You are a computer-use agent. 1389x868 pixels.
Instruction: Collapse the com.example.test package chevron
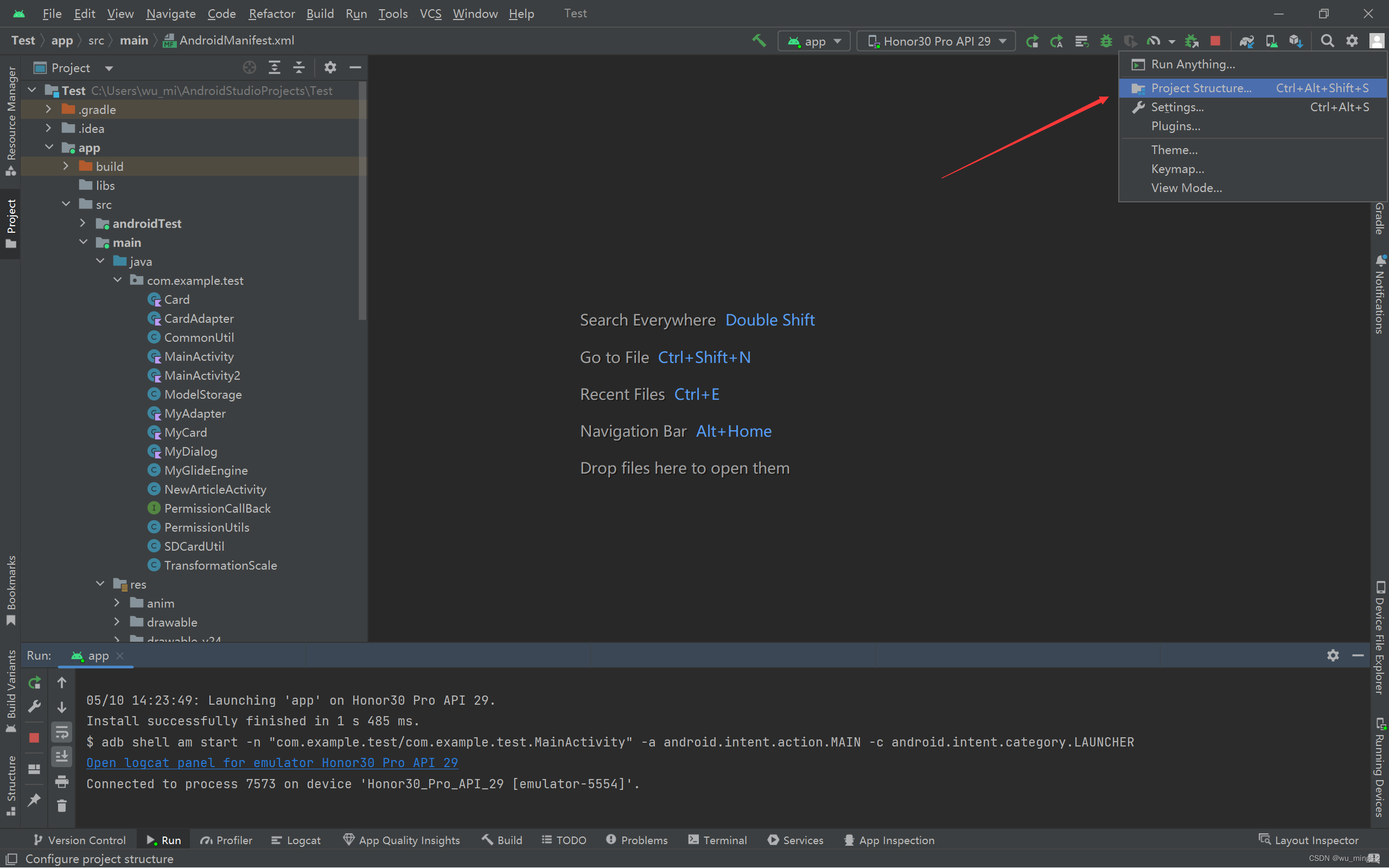(x=118, y=279)
